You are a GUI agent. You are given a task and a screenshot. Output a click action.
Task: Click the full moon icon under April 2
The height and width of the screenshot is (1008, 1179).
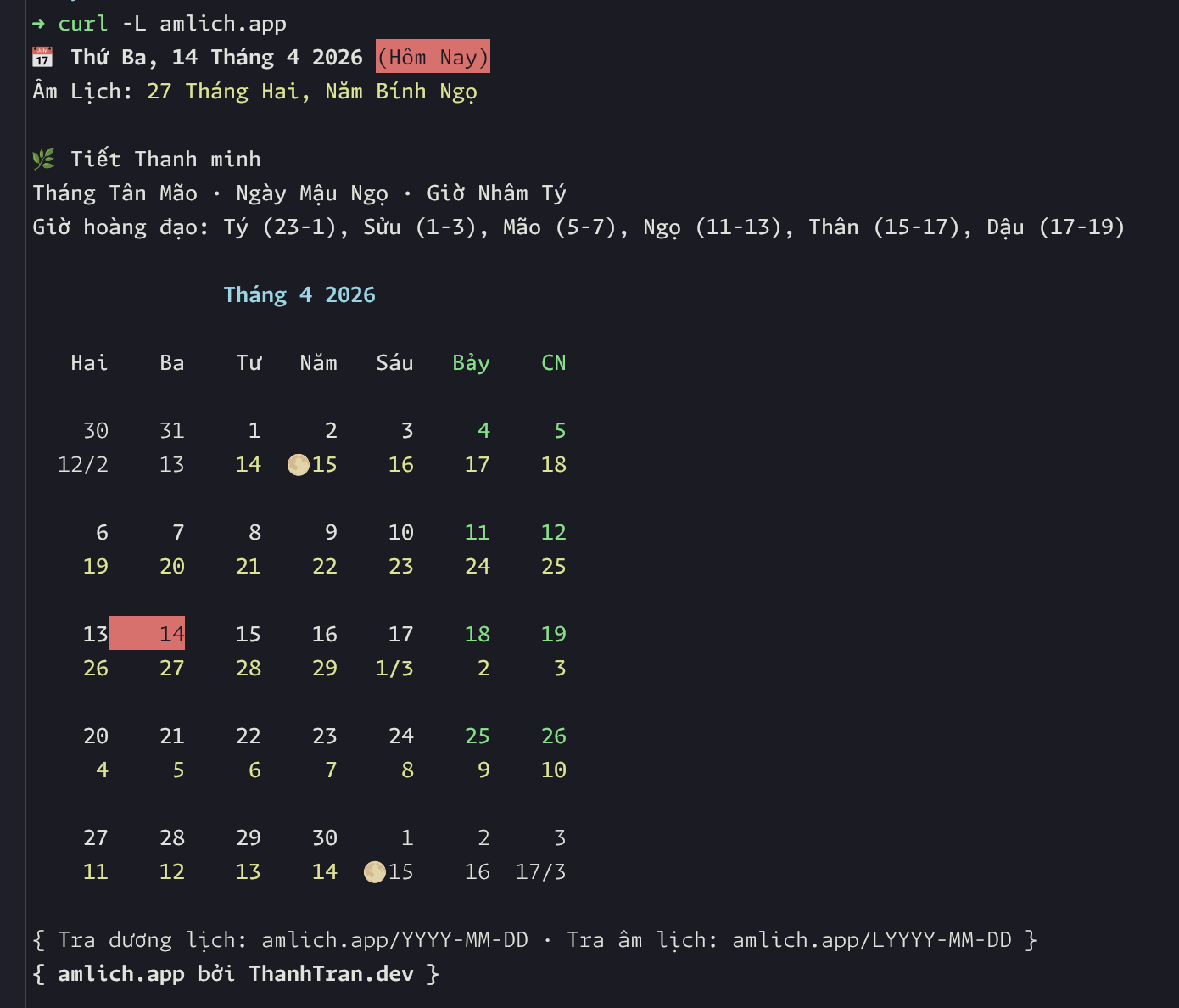pyautogui.click(x=299, y=465)
